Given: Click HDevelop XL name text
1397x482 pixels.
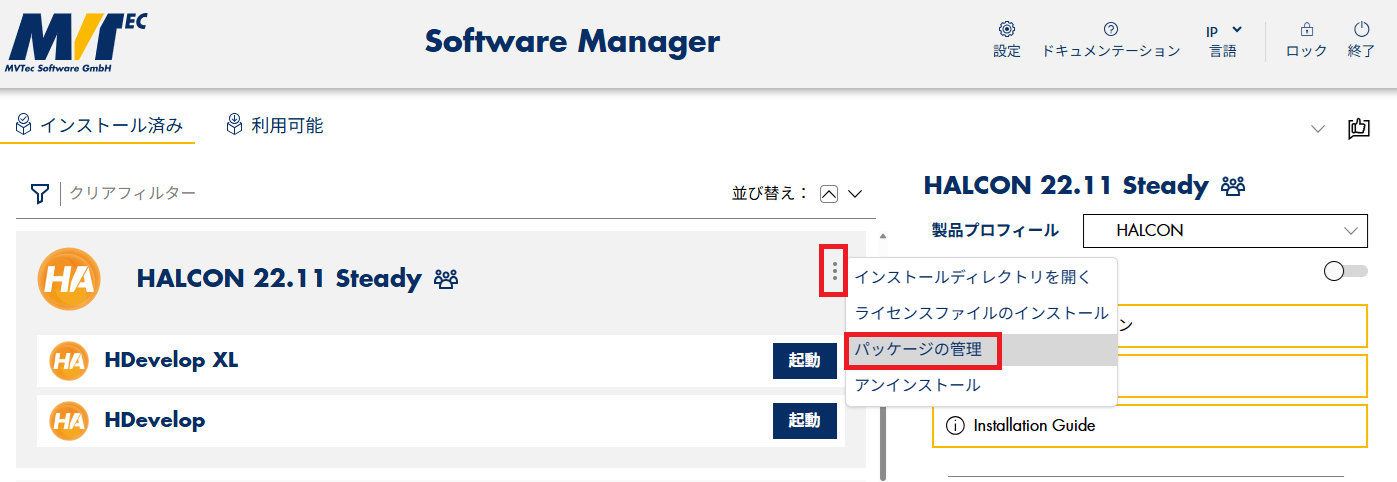Looking at the screenshot, I should pyautogui.click(x=171, y=360).
